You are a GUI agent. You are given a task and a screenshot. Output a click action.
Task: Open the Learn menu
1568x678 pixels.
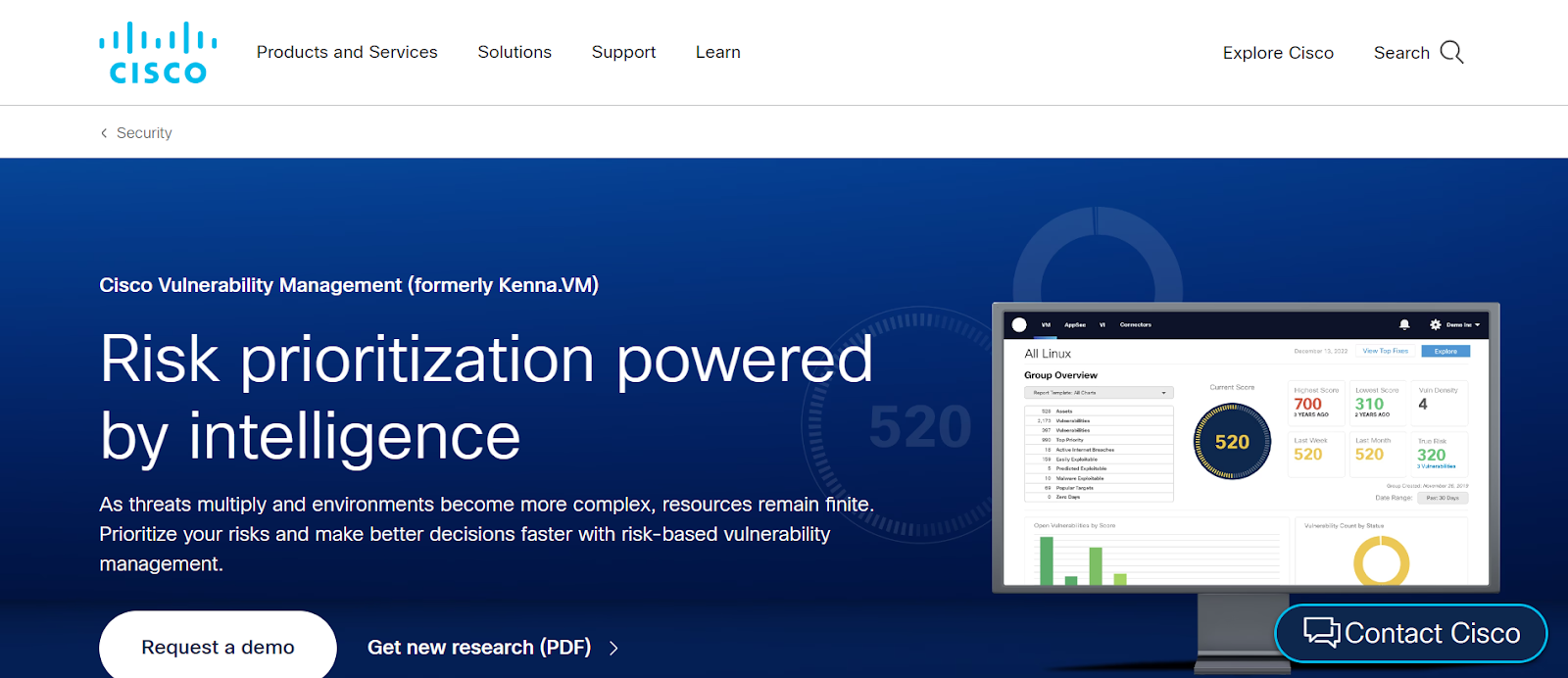tap(718, 52)
